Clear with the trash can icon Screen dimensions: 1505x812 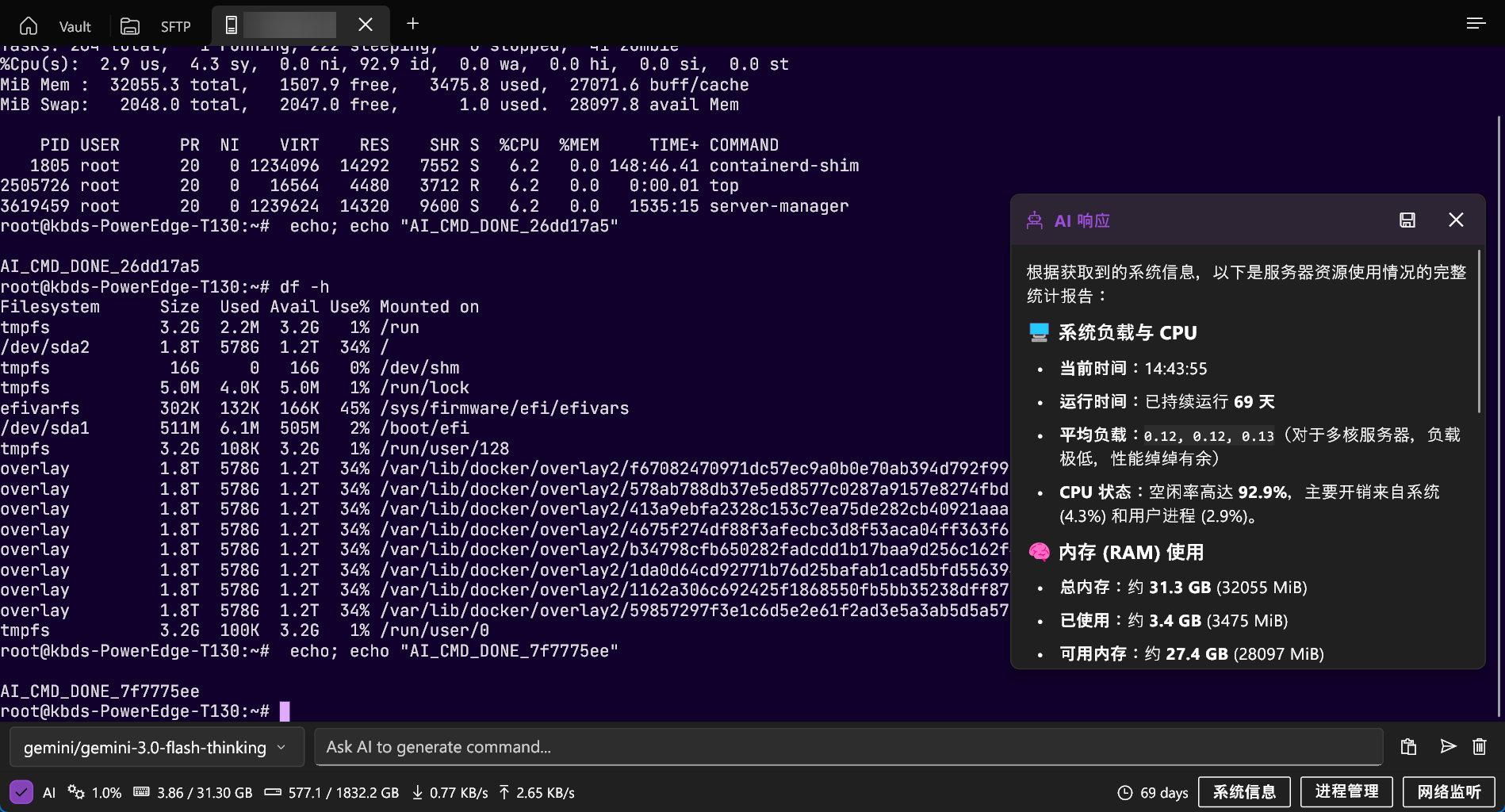coord(1480,747)
